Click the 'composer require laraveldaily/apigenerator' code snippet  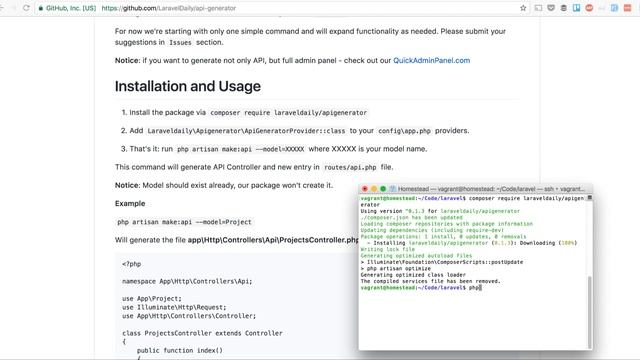click(x=288, y=113)
